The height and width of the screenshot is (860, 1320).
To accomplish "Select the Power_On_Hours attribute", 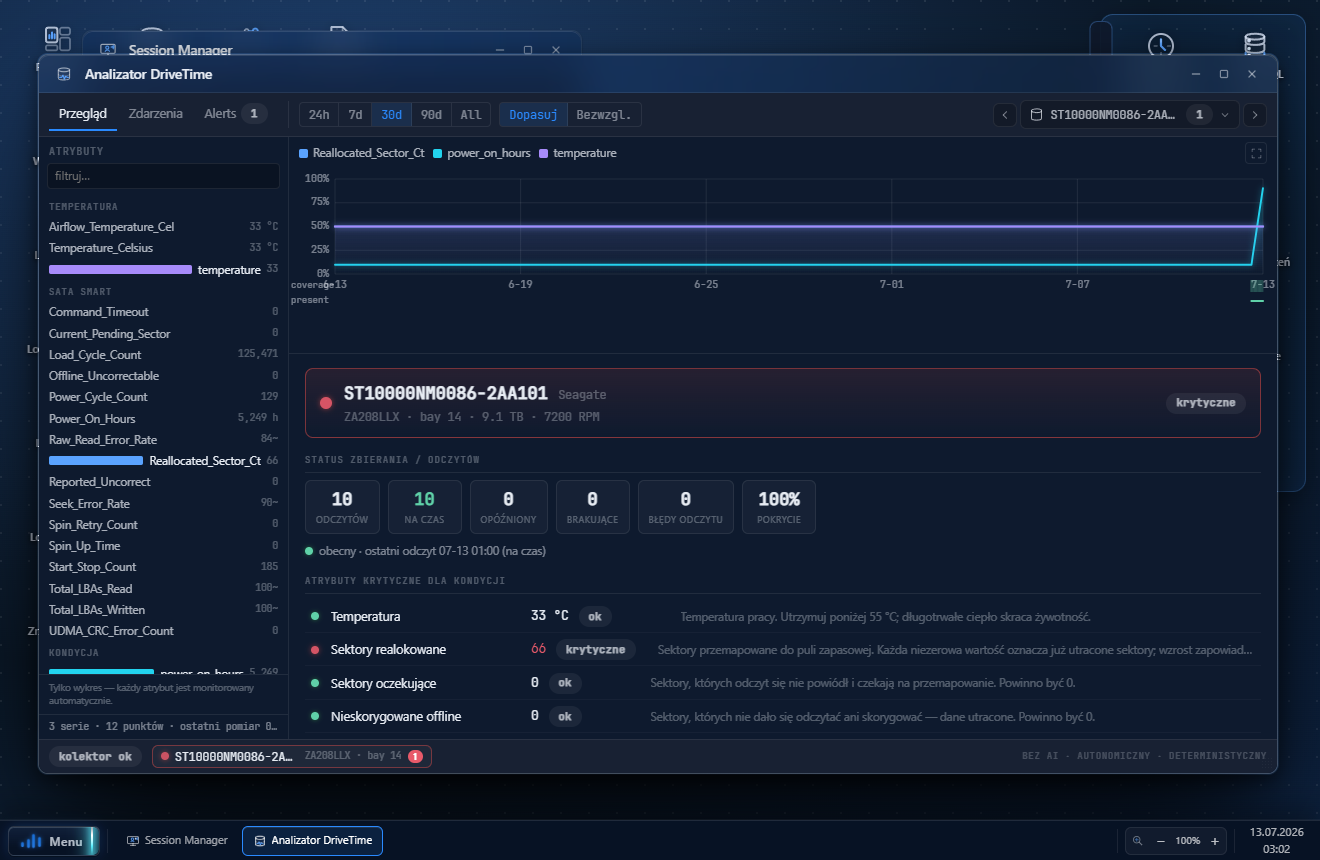I will (164, 419).
